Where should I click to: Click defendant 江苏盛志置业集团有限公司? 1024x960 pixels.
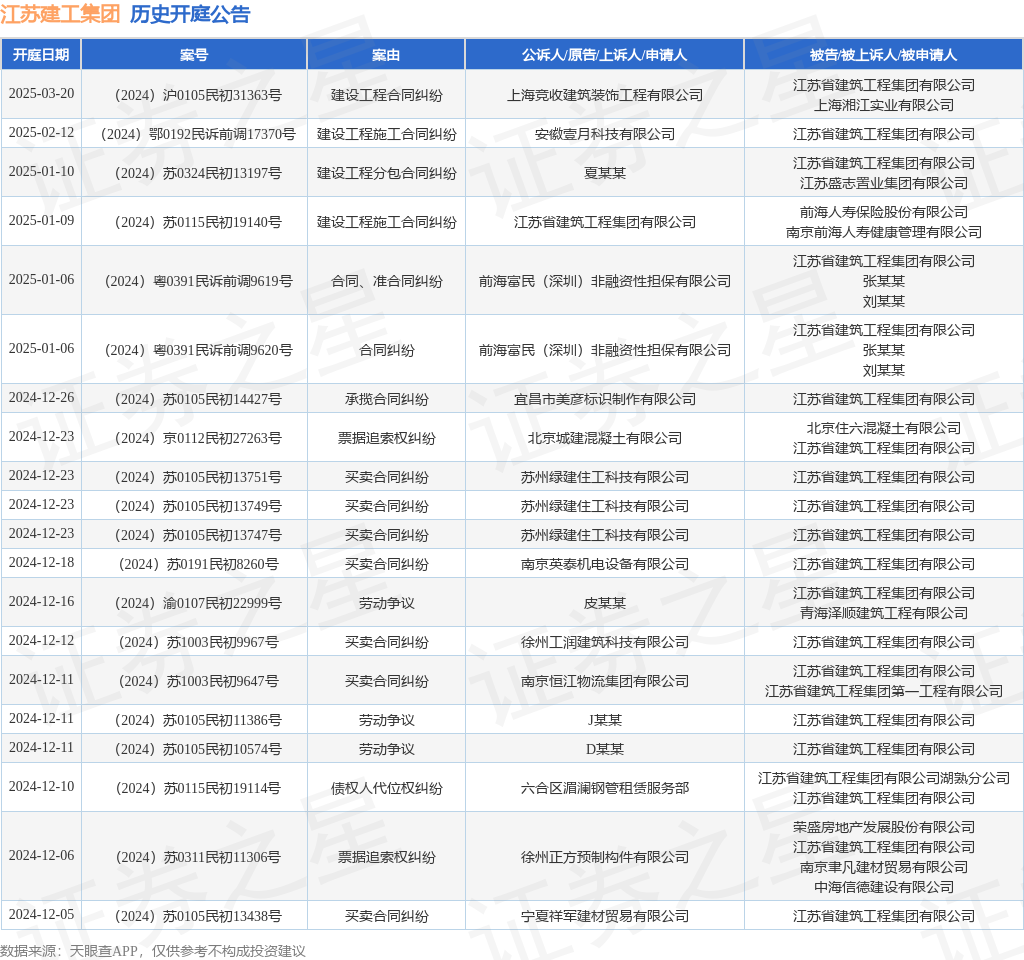coord(884,184)
